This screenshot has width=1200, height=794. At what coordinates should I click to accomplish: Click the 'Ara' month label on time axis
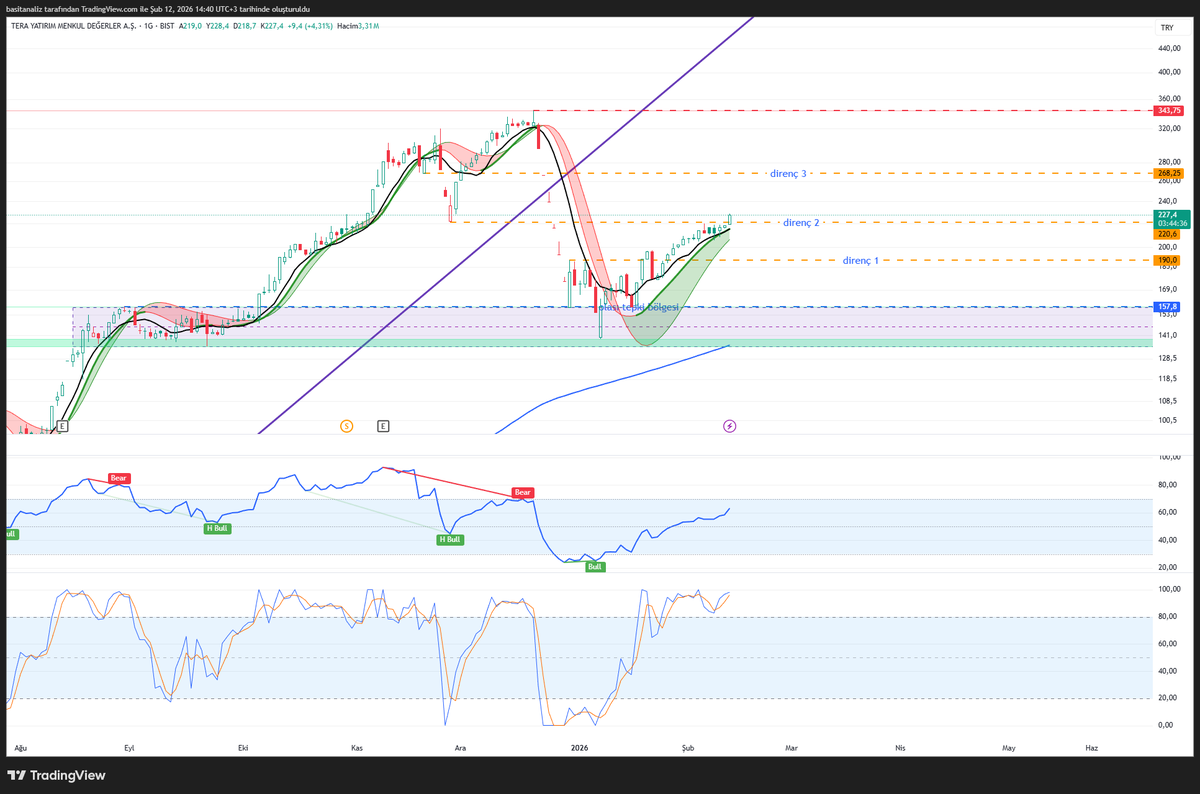tap(461, 747)
